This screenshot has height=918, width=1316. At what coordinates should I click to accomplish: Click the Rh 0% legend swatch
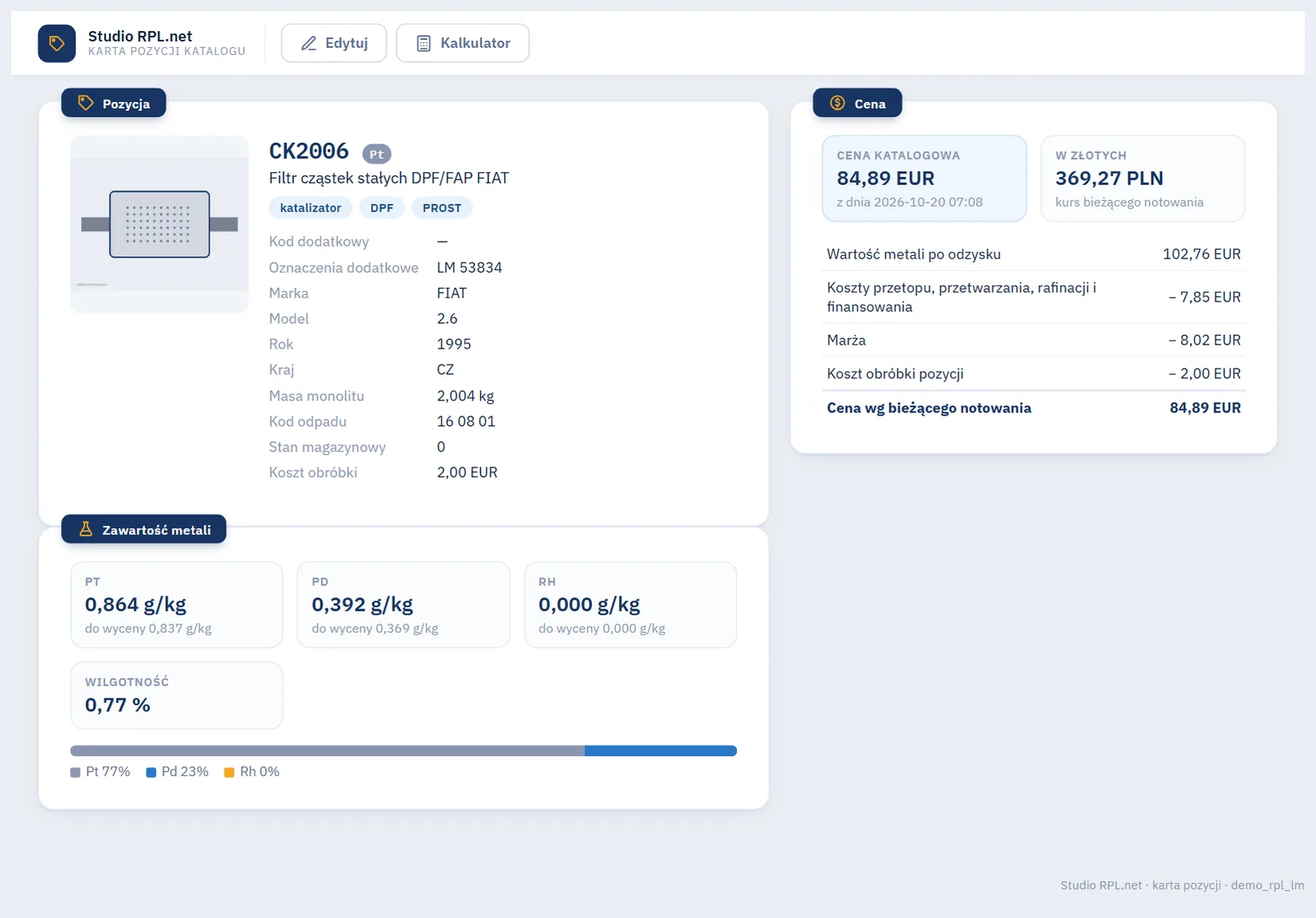click(229, 772)
